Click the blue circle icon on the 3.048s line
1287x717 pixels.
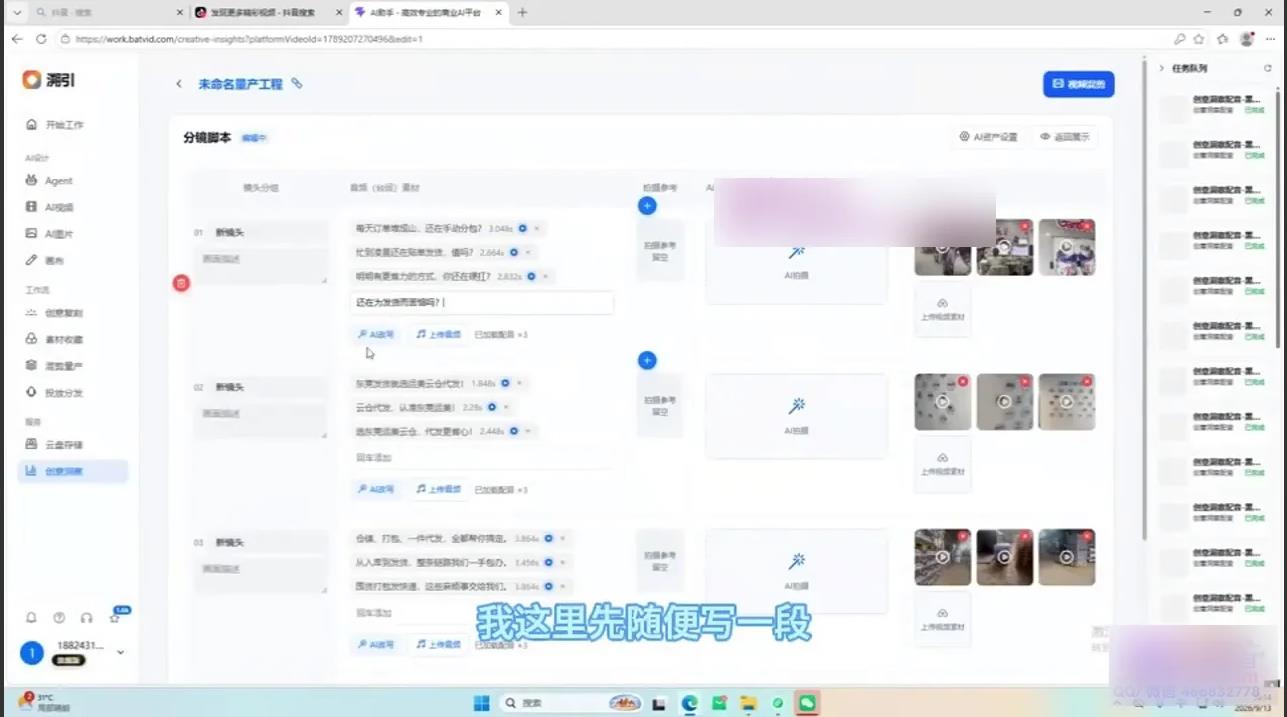click(x=521, y=229)
